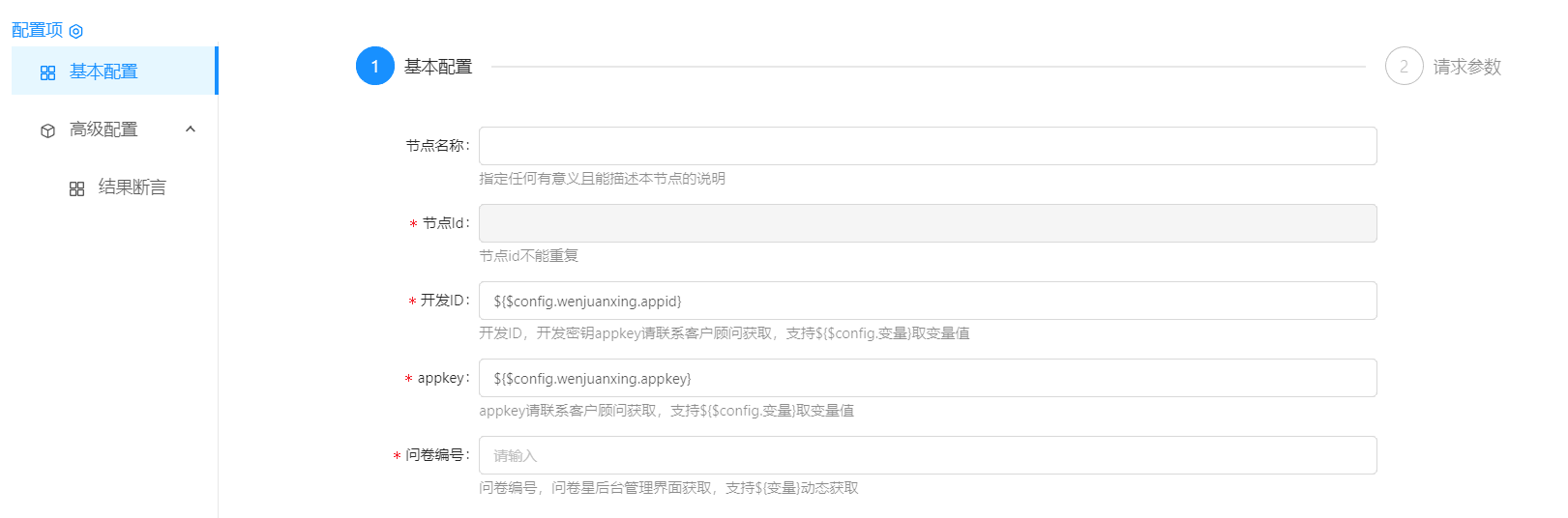Click the appkey input field
This screenshot has height=518, width=1568.
click(927, 378)
